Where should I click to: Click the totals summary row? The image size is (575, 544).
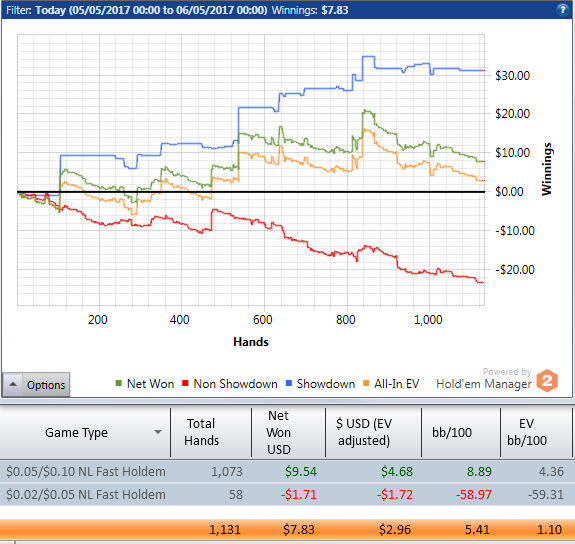click(x=288, y=529)
